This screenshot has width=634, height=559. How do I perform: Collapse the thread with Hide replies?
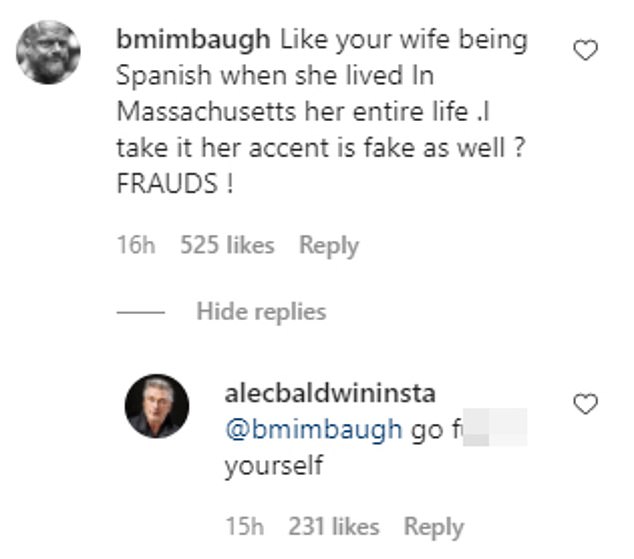(261, 311)
